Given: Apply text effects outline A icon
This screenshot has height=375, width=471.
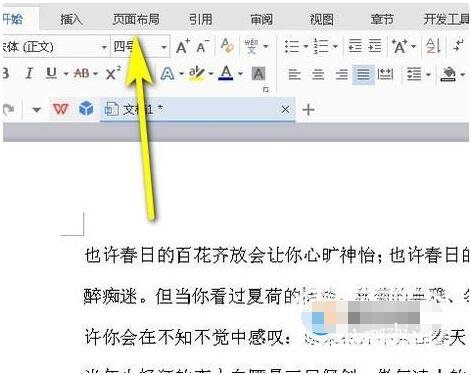Looking at the screenshot, I should tap(167, 73).
